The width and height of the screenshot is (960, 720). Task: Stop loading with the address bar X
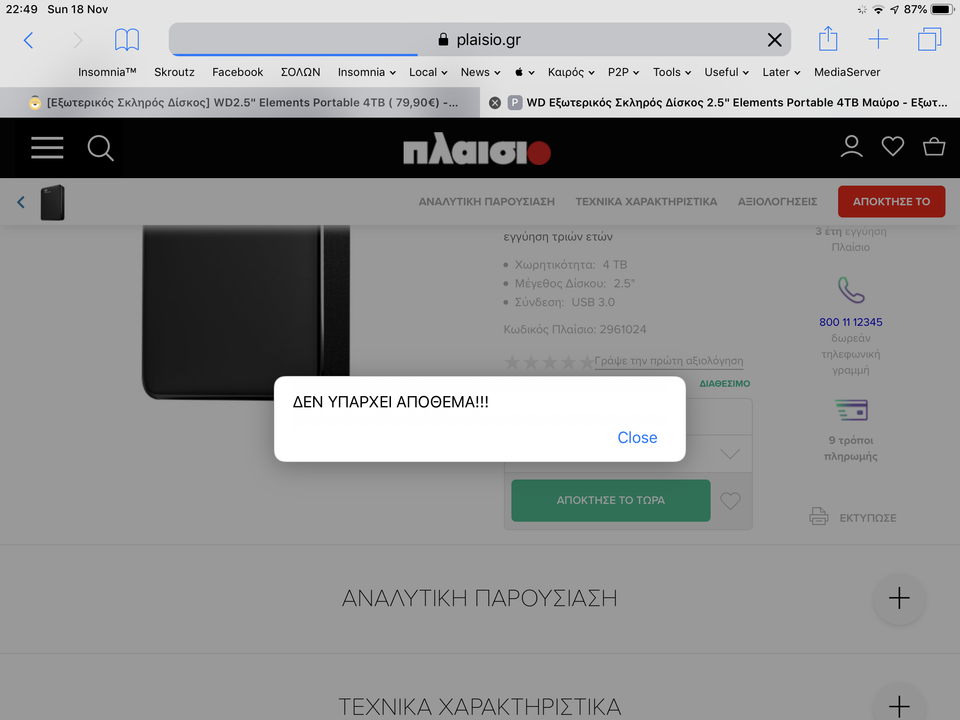coord(774,40)
